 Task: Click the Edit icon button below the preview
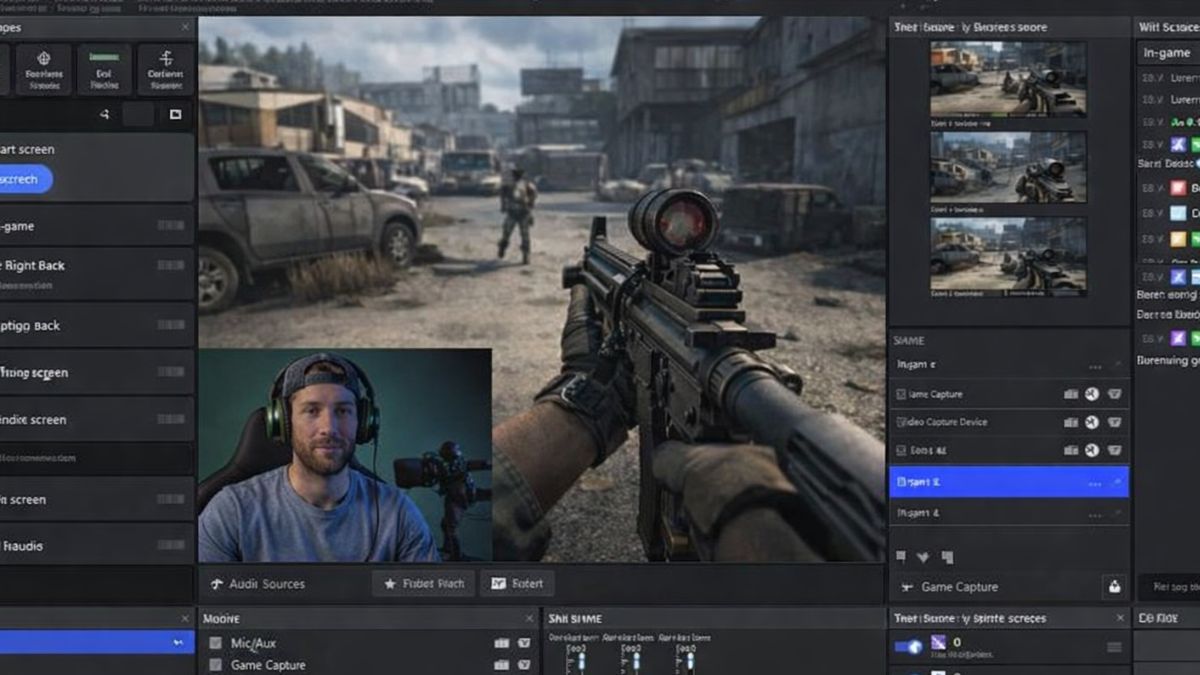(x=500, y=583)
